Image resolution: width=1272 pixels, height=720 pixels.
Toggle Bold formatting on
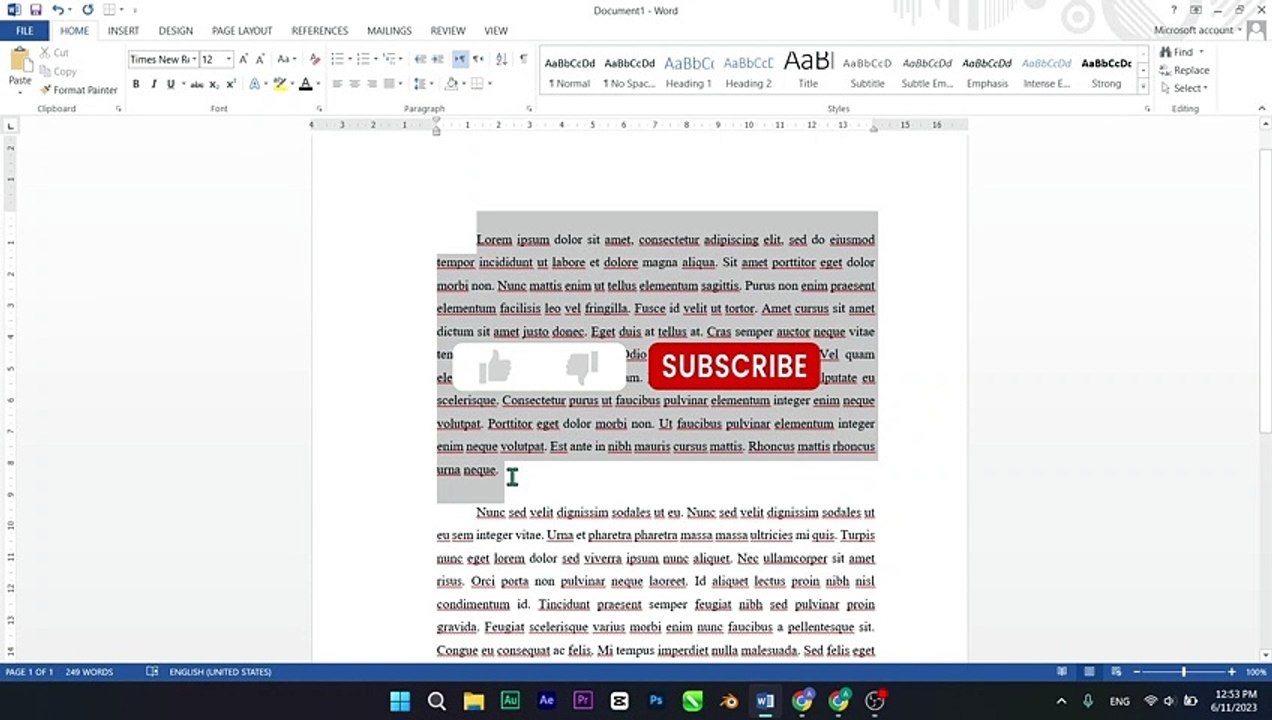pos(136,84)
